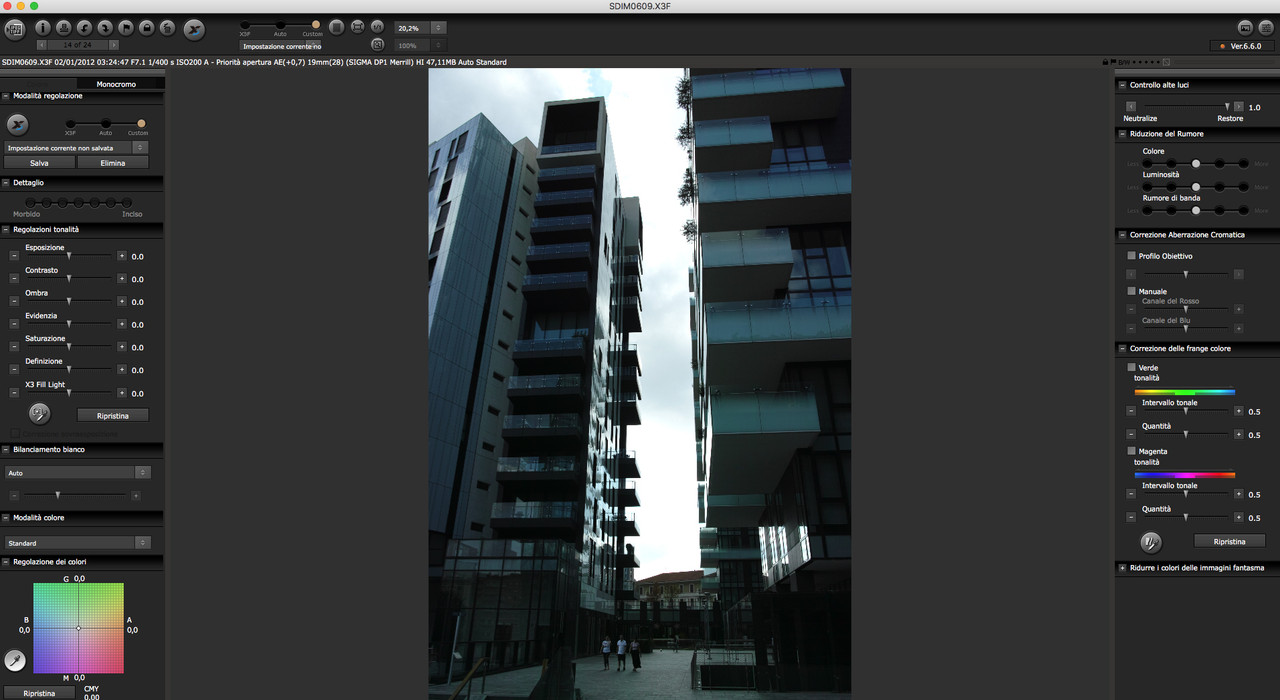Enable the Verde fringe correction checkbox
This screenshot has width=1280, height=700.
click(x=1132, y=367)
